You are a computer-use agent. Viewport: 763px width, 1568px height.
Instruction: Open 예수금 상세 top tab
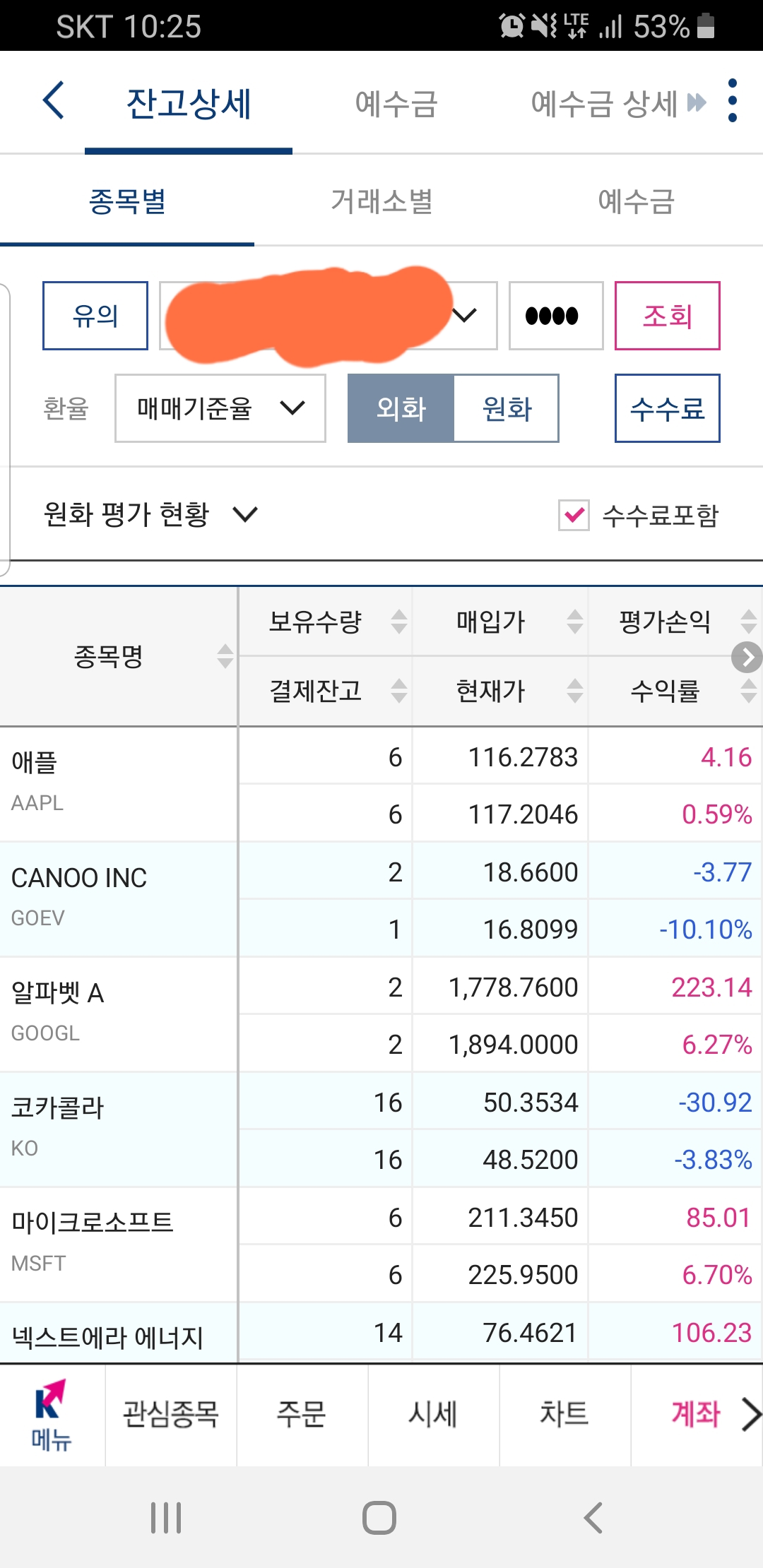pyautogui.click(x=604, y=103)
